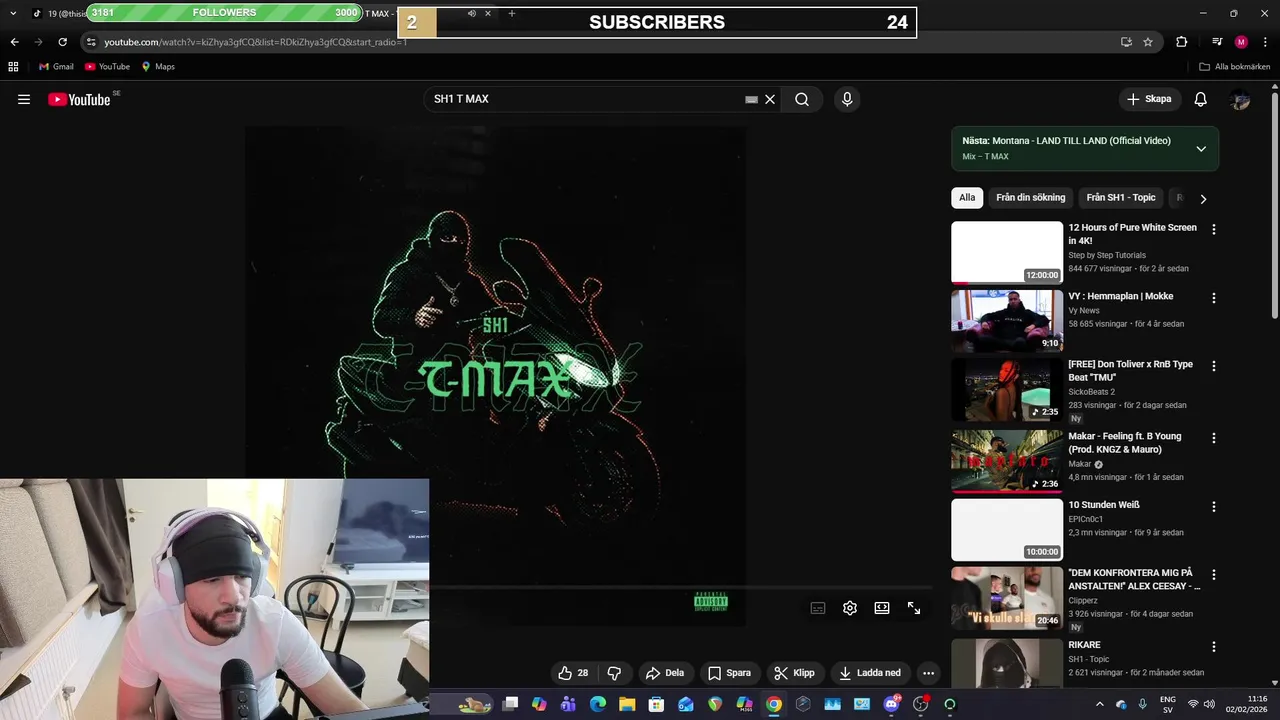This screenshot has height=720, width=1280.
Task: Clear the search box with X
Action: point(770,99)
